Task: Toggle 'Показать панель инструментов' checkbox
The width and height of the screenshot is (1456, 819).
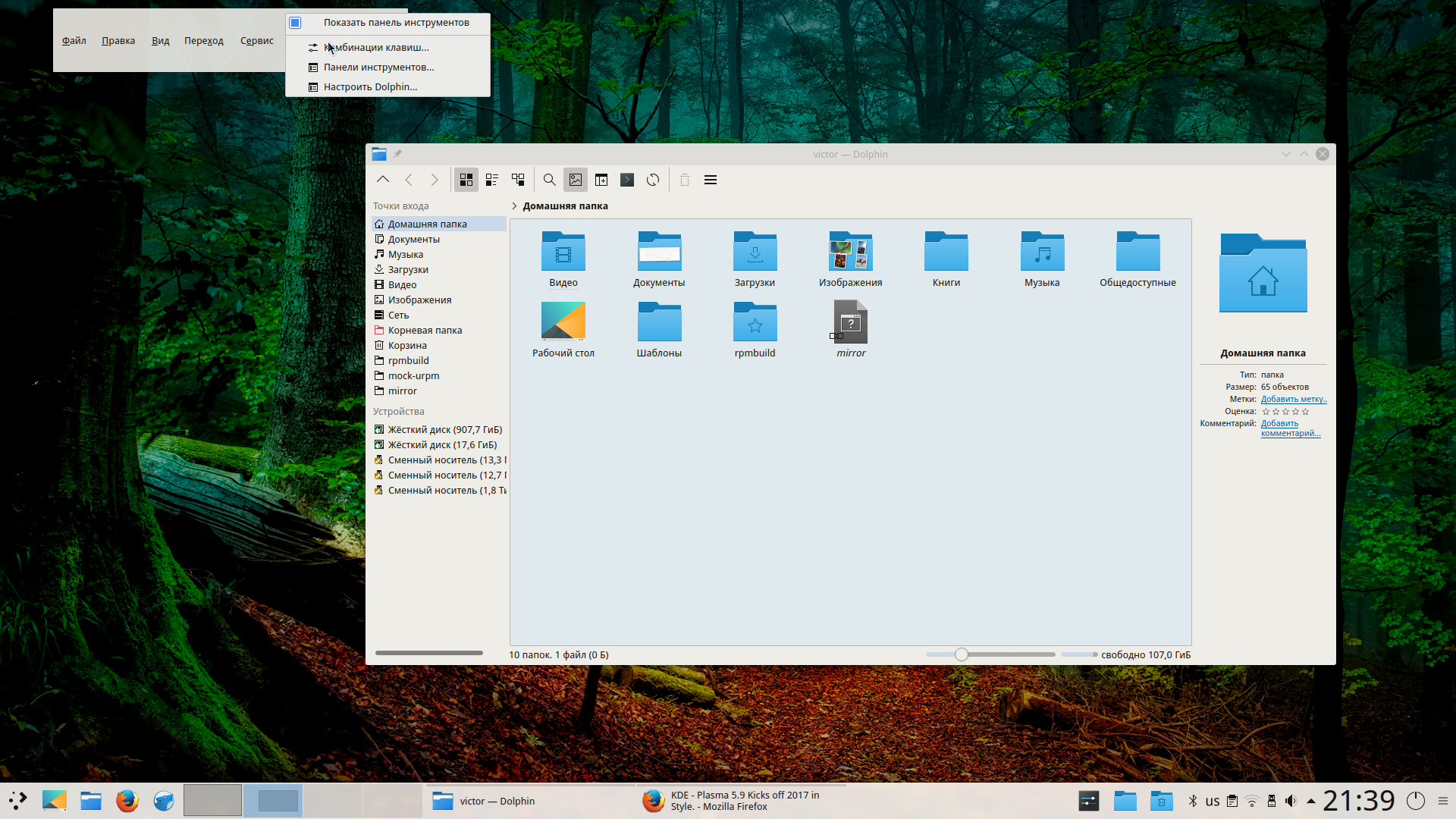Action: point(296,23)
